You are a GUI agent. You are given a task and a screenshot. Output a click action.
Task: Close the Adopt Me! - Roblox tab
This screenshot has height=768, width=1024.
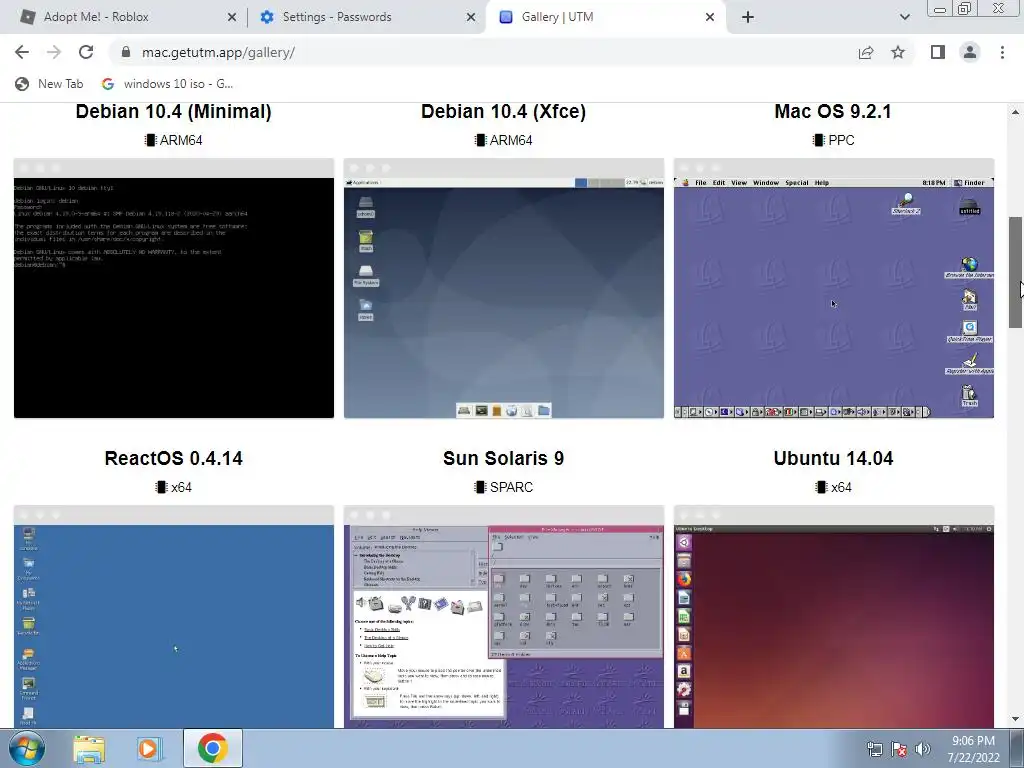(x=232, y=18)
